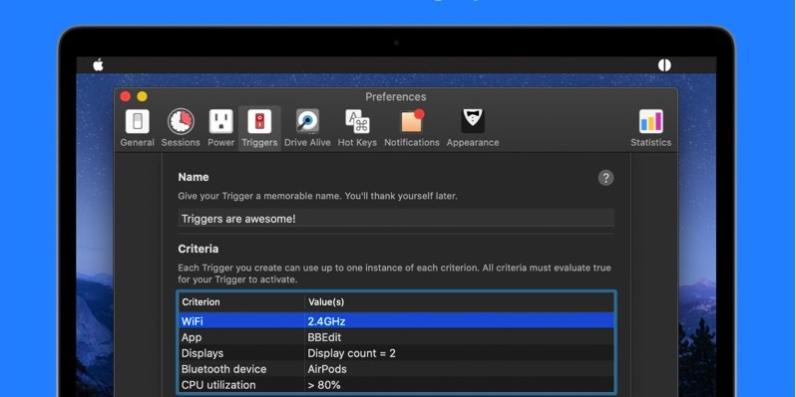Screen dimensions: 796x397
Task: Select the Displays criterion row
Action: click(396, 353)
